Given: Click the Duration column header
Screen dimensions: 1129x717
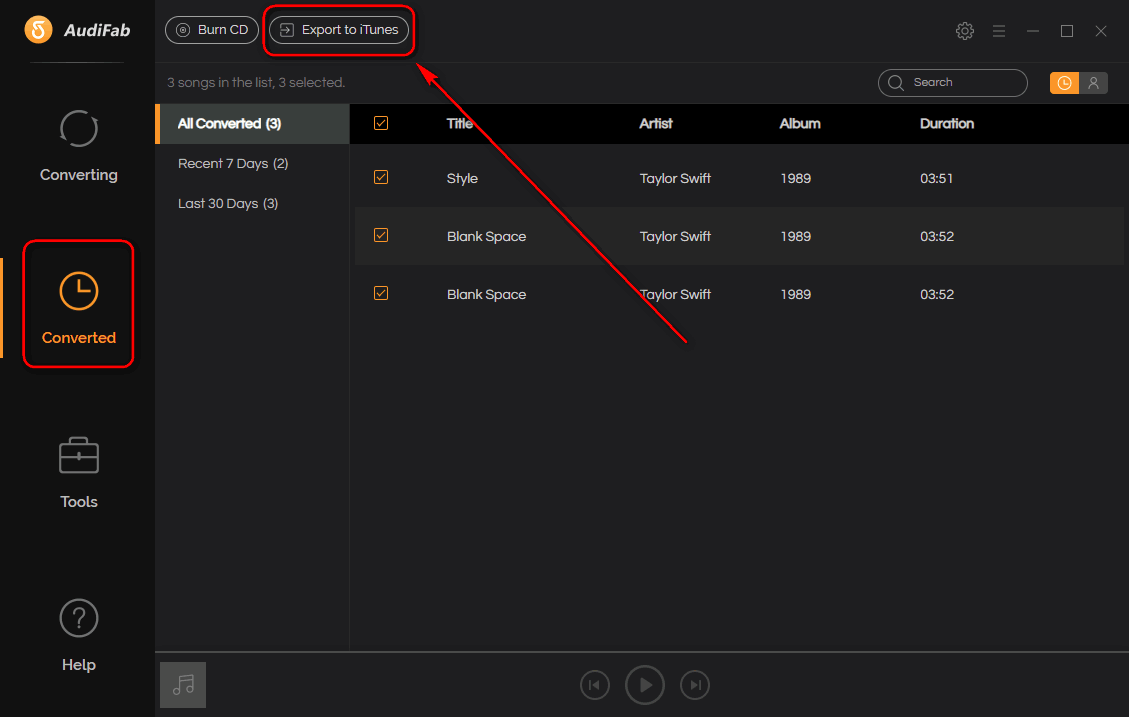Looking at the screenshot, I should (x=946, y=124).
